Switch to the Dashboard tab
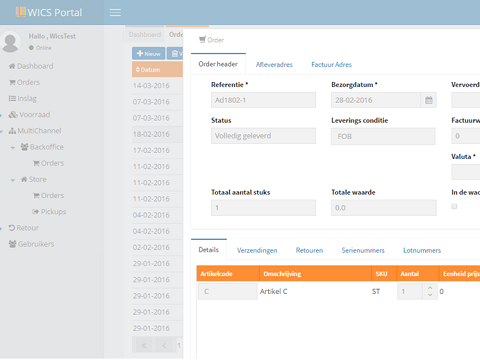This screenshot has height=360, width=480. [x=145, y=35]
